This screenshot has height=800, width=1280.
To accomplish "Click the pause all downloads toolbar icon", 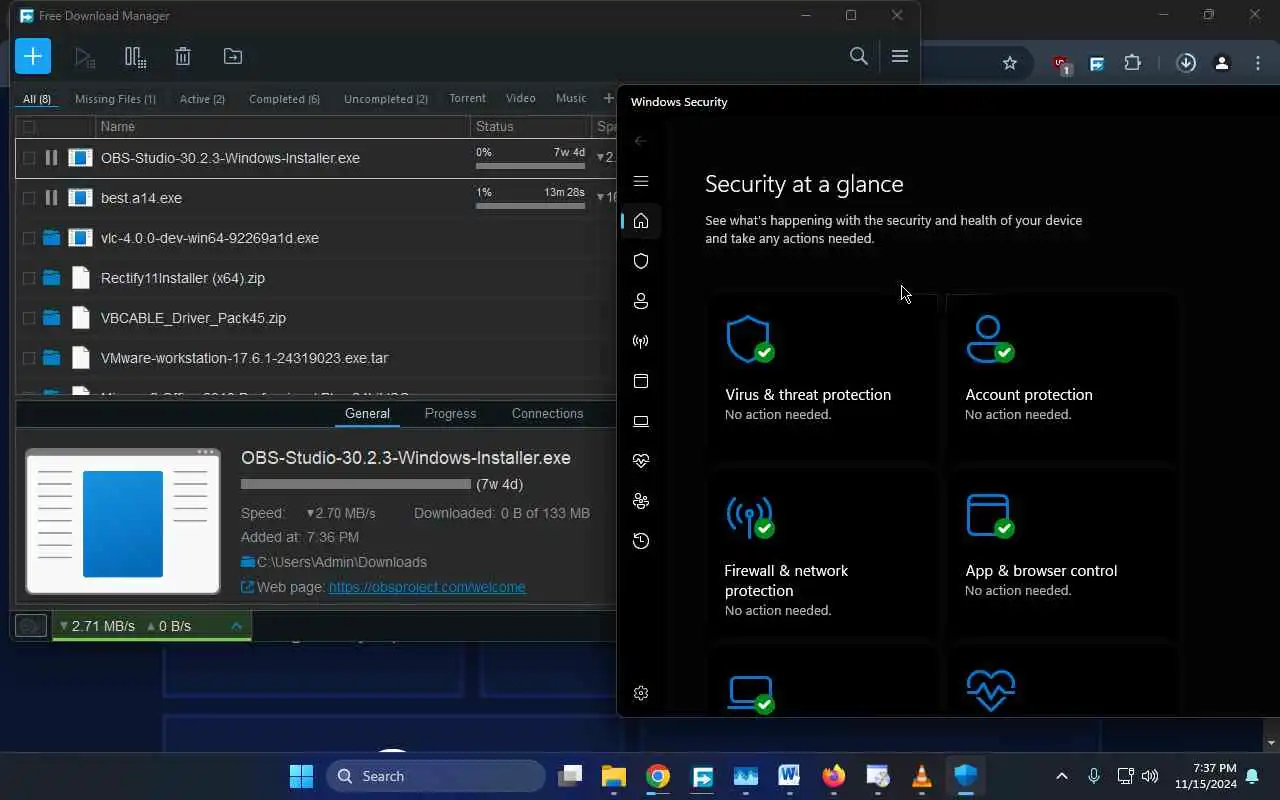I will (135, 57).
